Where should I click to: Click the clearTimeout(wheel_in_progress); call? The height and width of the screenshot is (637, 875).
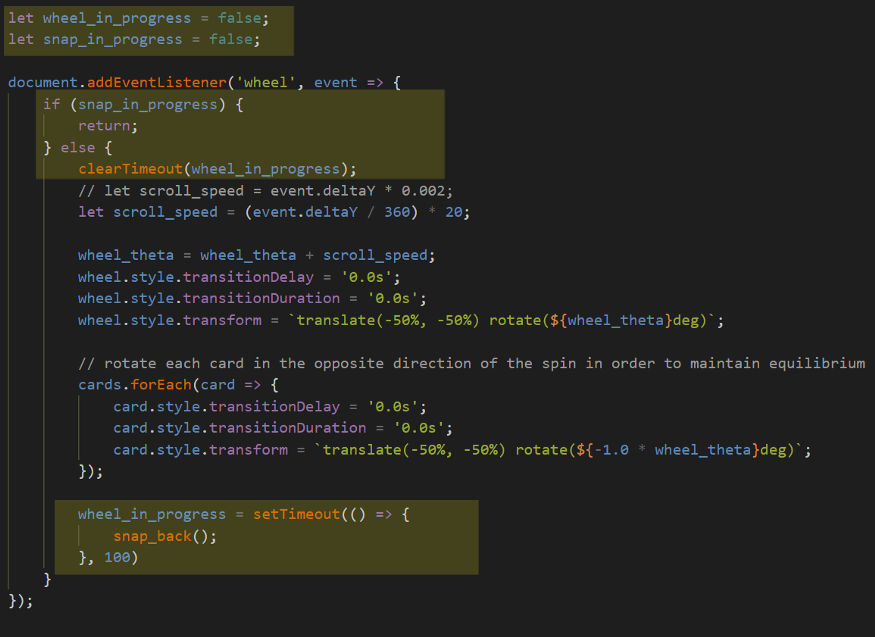(217, 169)
